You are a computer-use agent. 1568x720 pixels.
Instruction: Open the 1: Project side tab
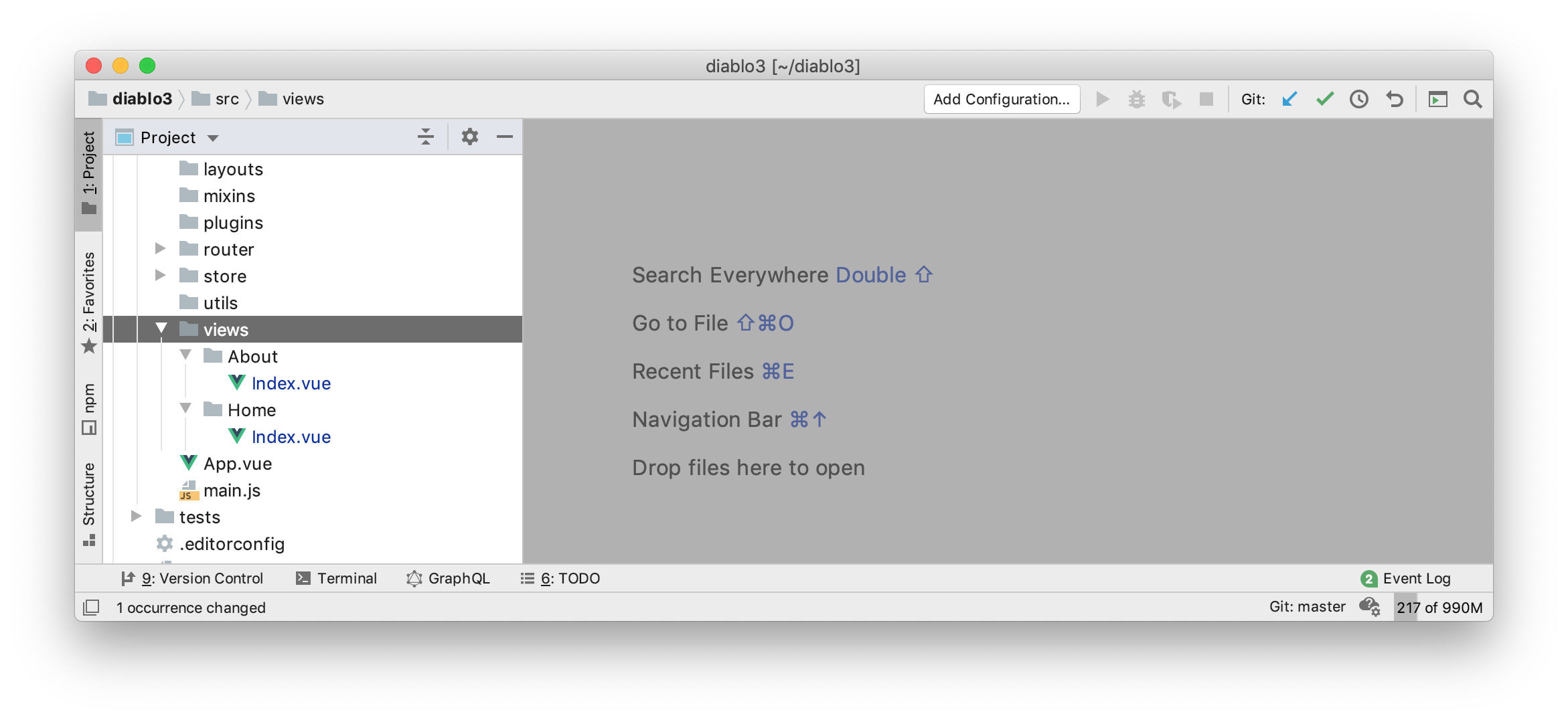point(89,173)
